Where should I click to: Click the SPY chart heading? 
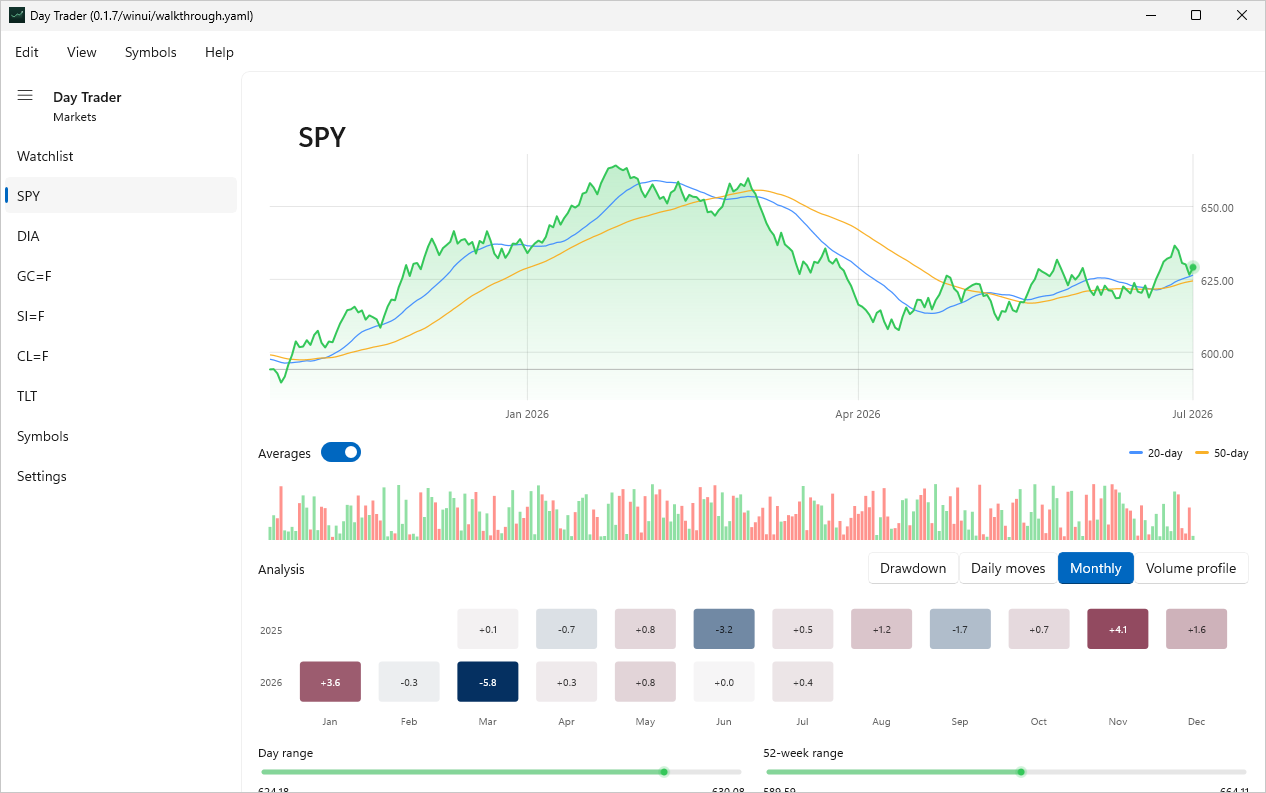point(322,137)
